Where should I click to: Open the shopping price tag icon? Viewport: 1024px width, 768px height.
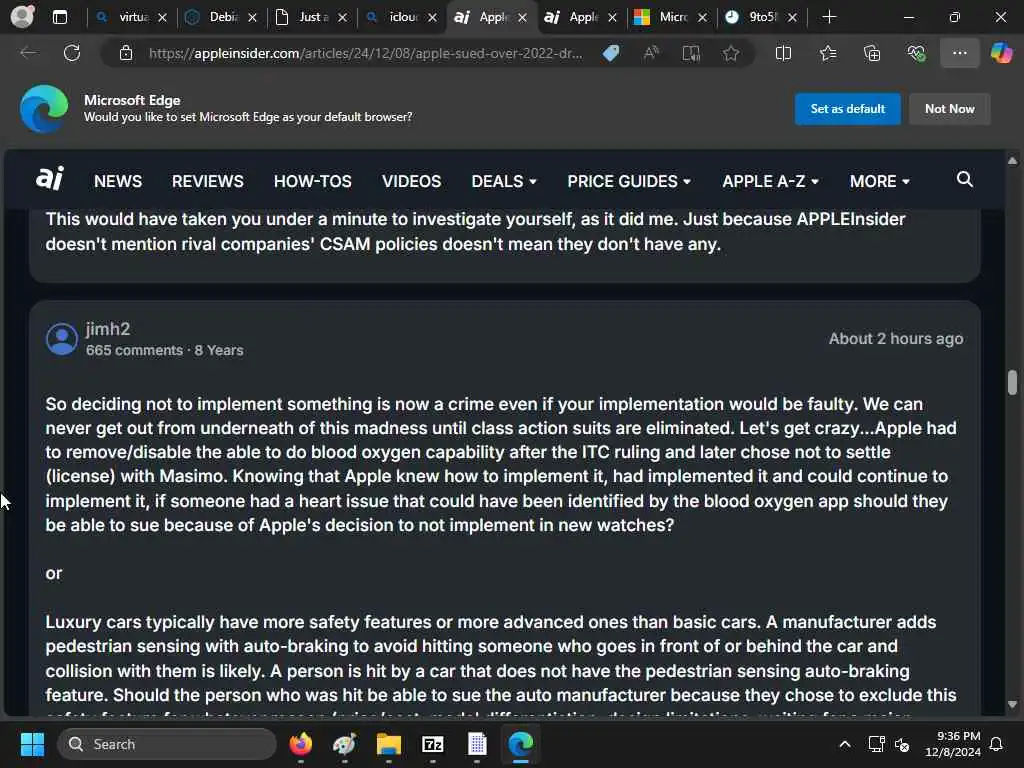(611, 53)
